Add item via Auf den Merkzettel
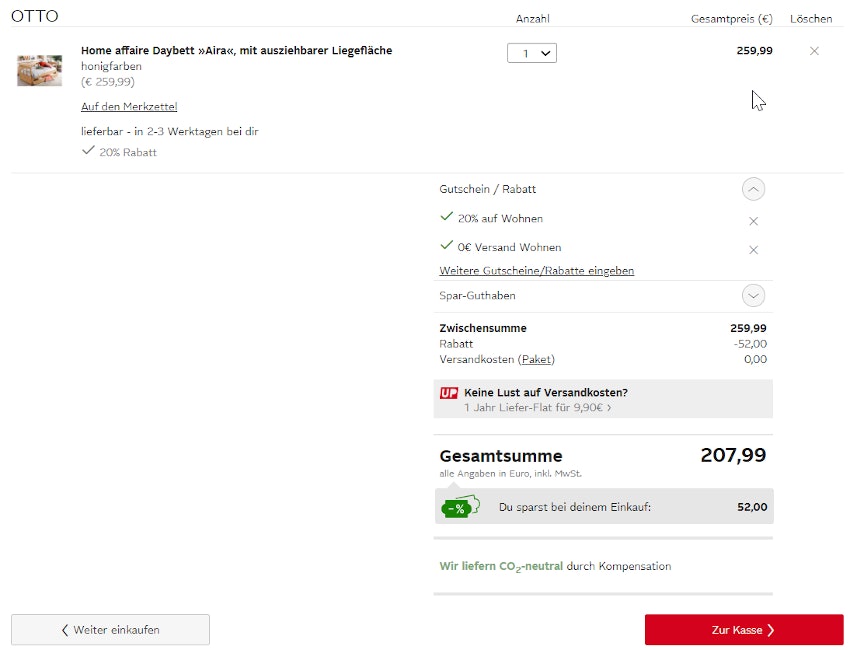The width and height of the screenshot is (850, 650). (129, 107)
